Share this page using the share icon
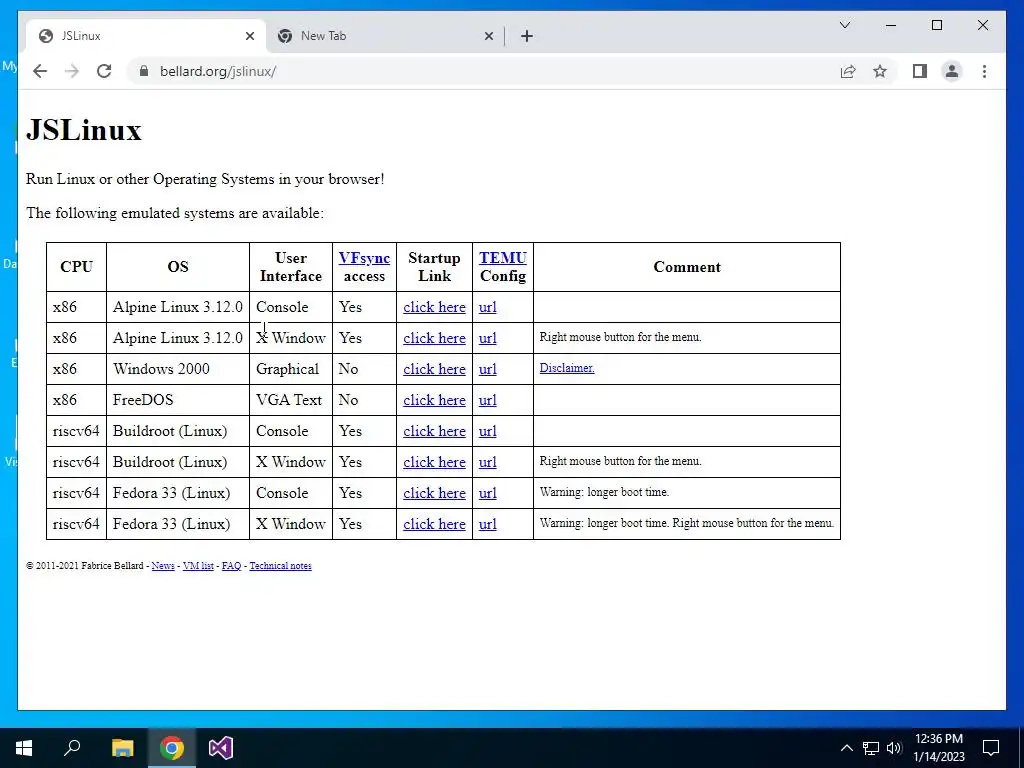 [x=848, y=71]
